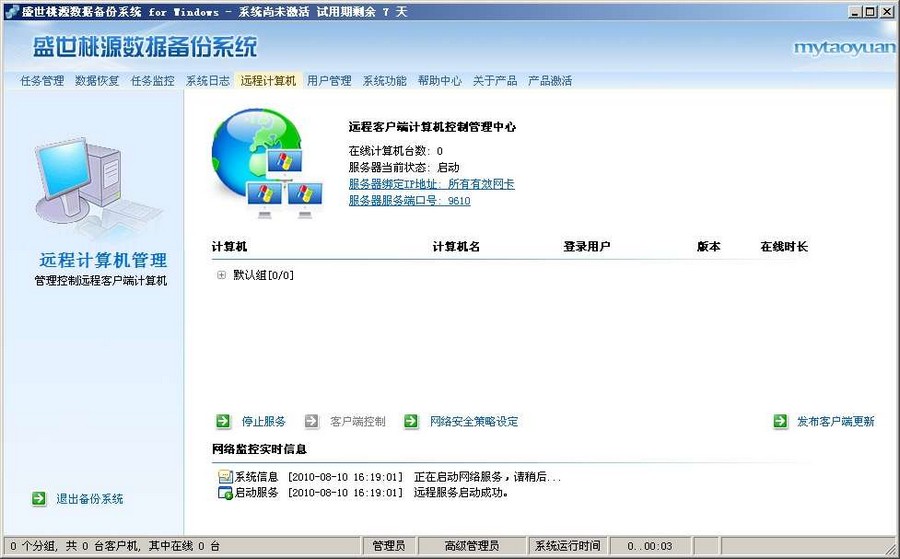Click the green arrow icon beside 退出备份系统
This screenshot has width=900, height=559.
point(38,499)
